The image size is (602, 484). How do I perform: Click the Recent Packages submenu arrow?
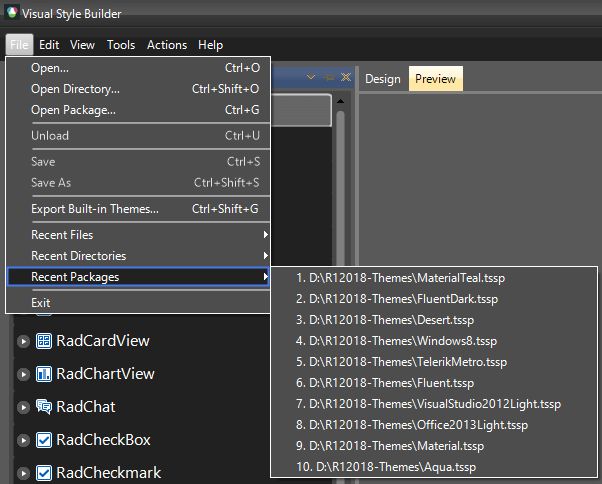tap(265, 276)
